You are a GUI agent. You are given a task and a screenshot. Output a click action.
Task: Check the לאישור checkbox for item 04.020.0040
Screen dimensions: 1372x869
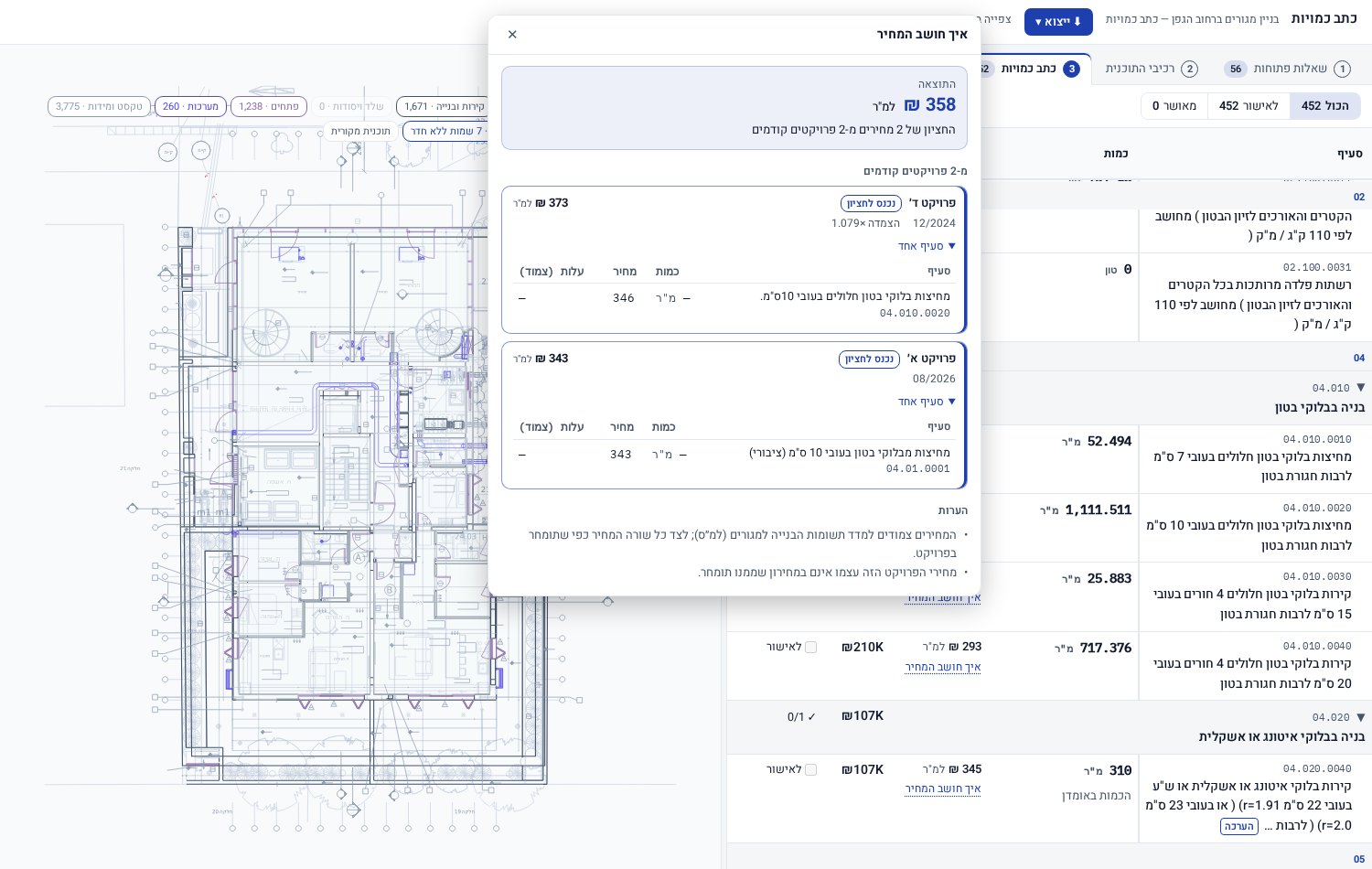(810, 770)
